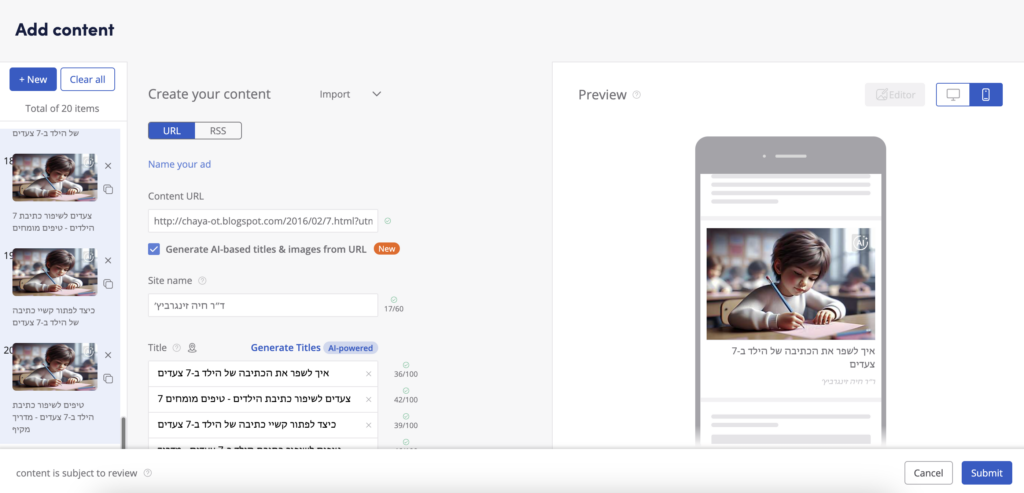This screenshot has width=1024, height=493.
Task: Duplicate item 18 using the copy icon
Action: coord(108,189)
